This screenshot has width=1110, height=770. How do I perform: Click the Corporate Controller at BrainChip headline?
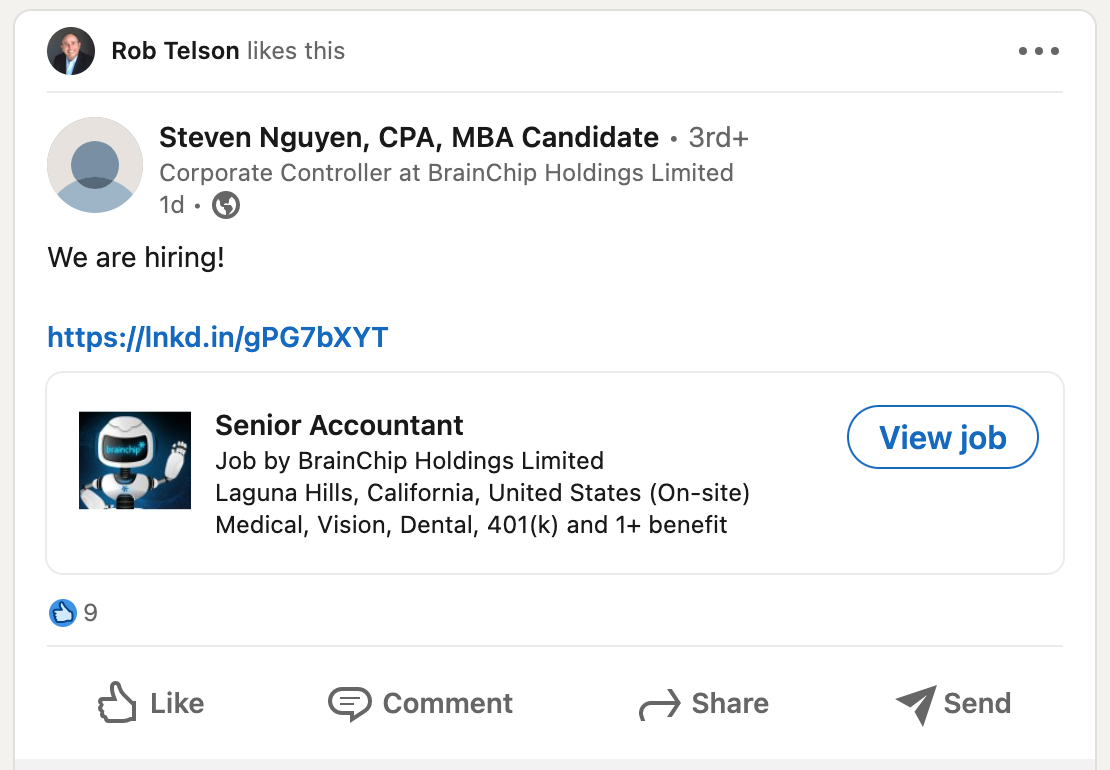tap(446, 173)
